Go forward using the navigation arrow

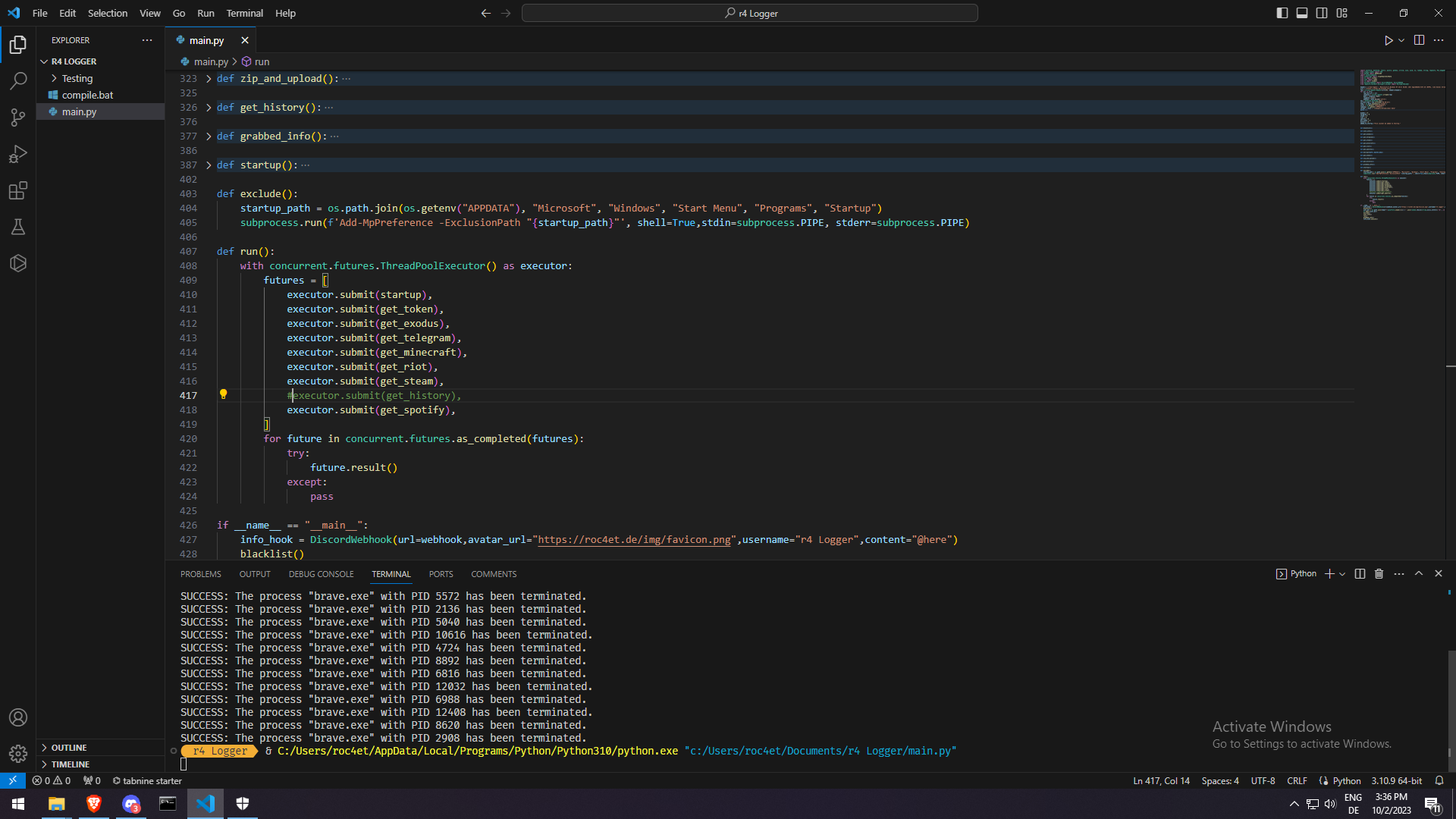pos(506,13)
